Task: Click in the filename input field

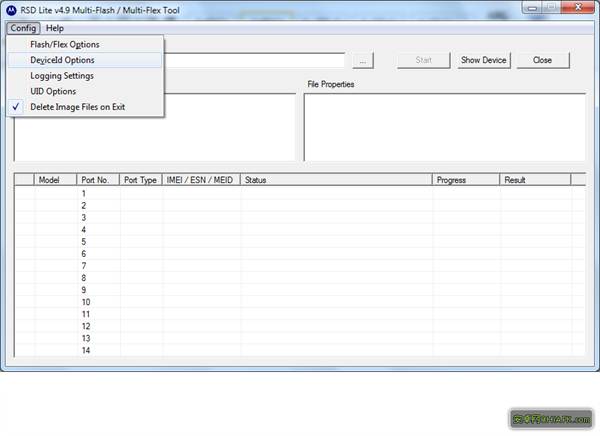Action: tap(254, 60)
